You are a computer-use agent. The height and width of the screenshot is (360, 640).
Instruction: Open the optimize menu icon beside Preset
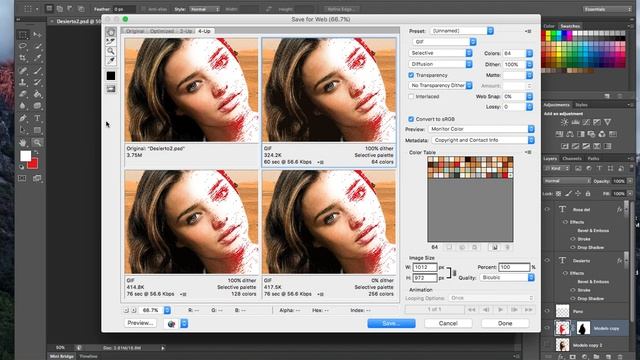click(528, 31)
